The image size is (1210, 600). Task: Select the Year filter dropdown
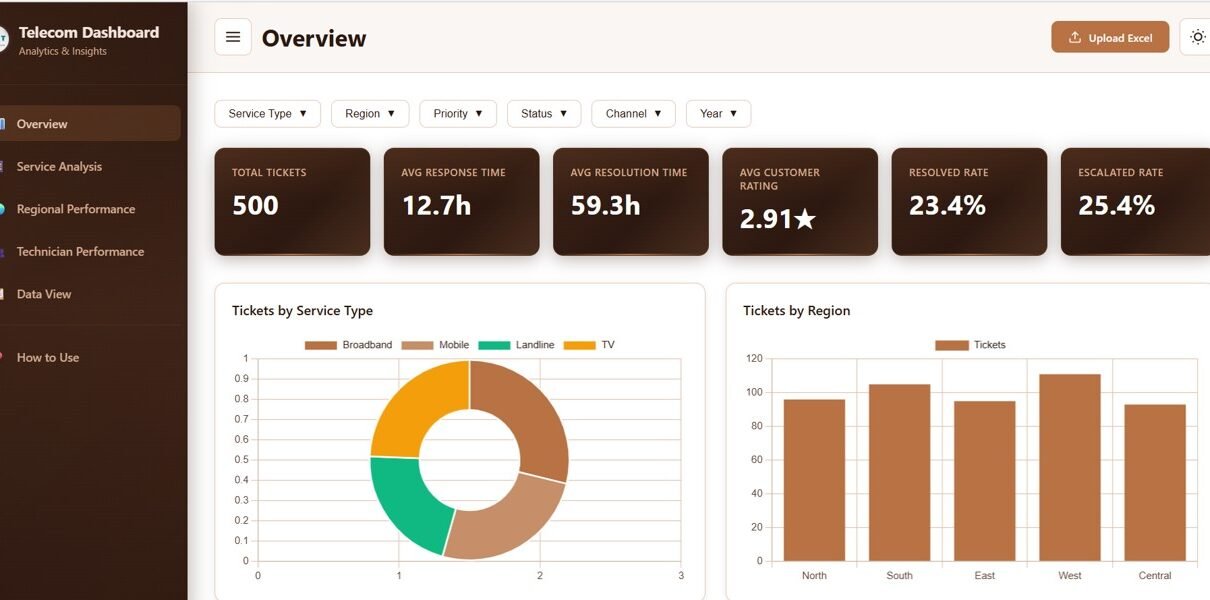point(718,114)
